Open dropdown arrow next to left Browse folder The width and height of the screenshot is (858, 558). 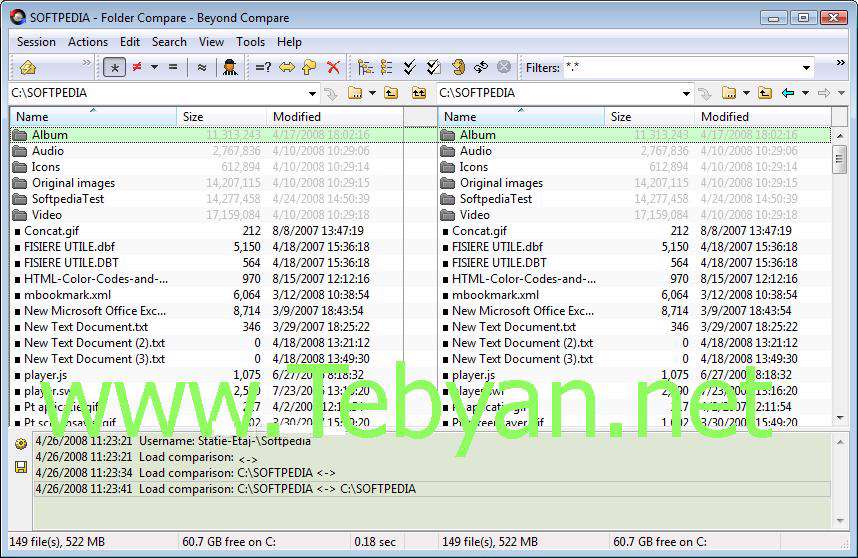click(x=373, y=93)
